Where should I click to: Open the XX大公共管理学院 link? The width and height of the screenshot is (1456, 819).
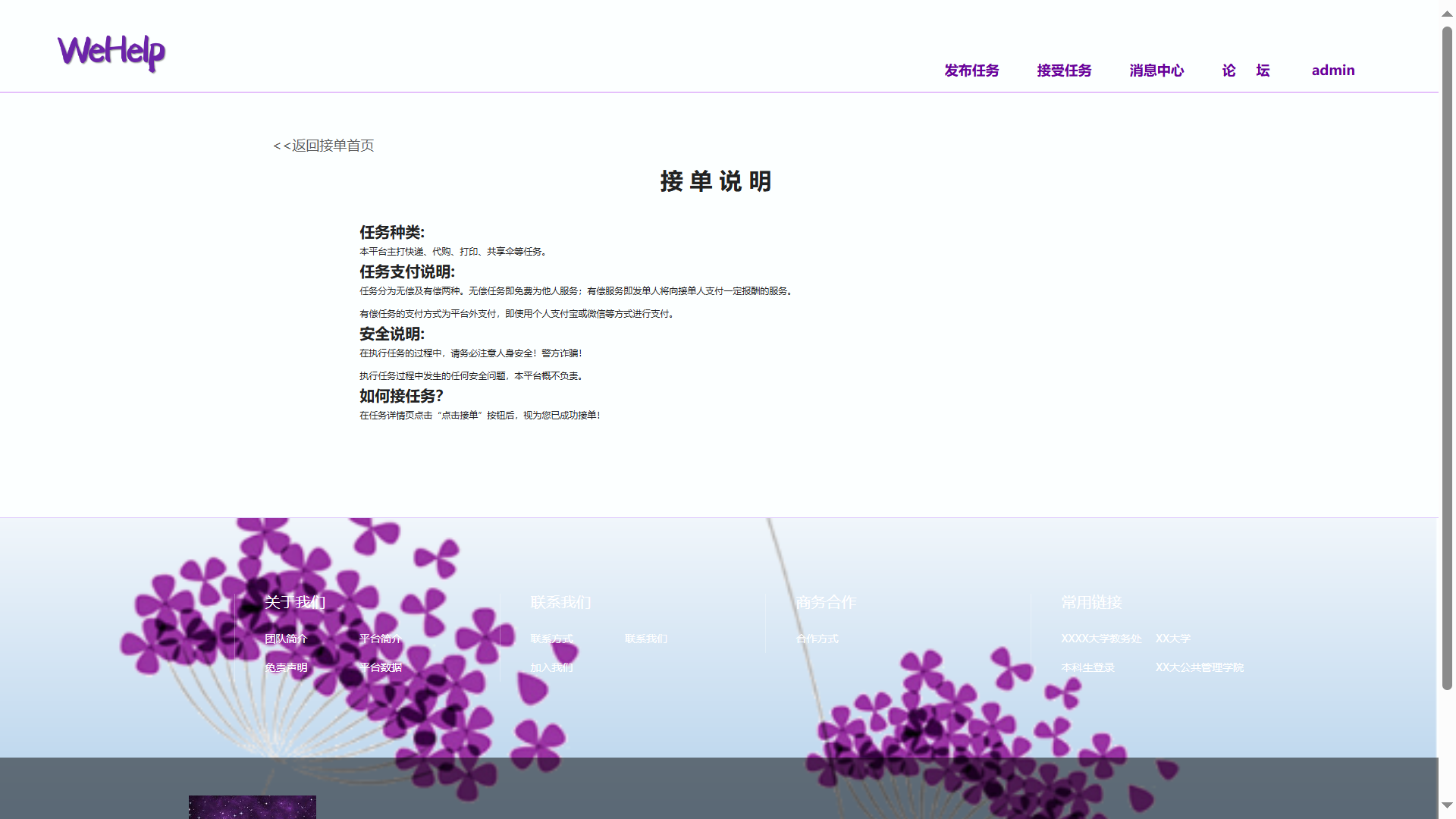click(x=1199, y=667)
